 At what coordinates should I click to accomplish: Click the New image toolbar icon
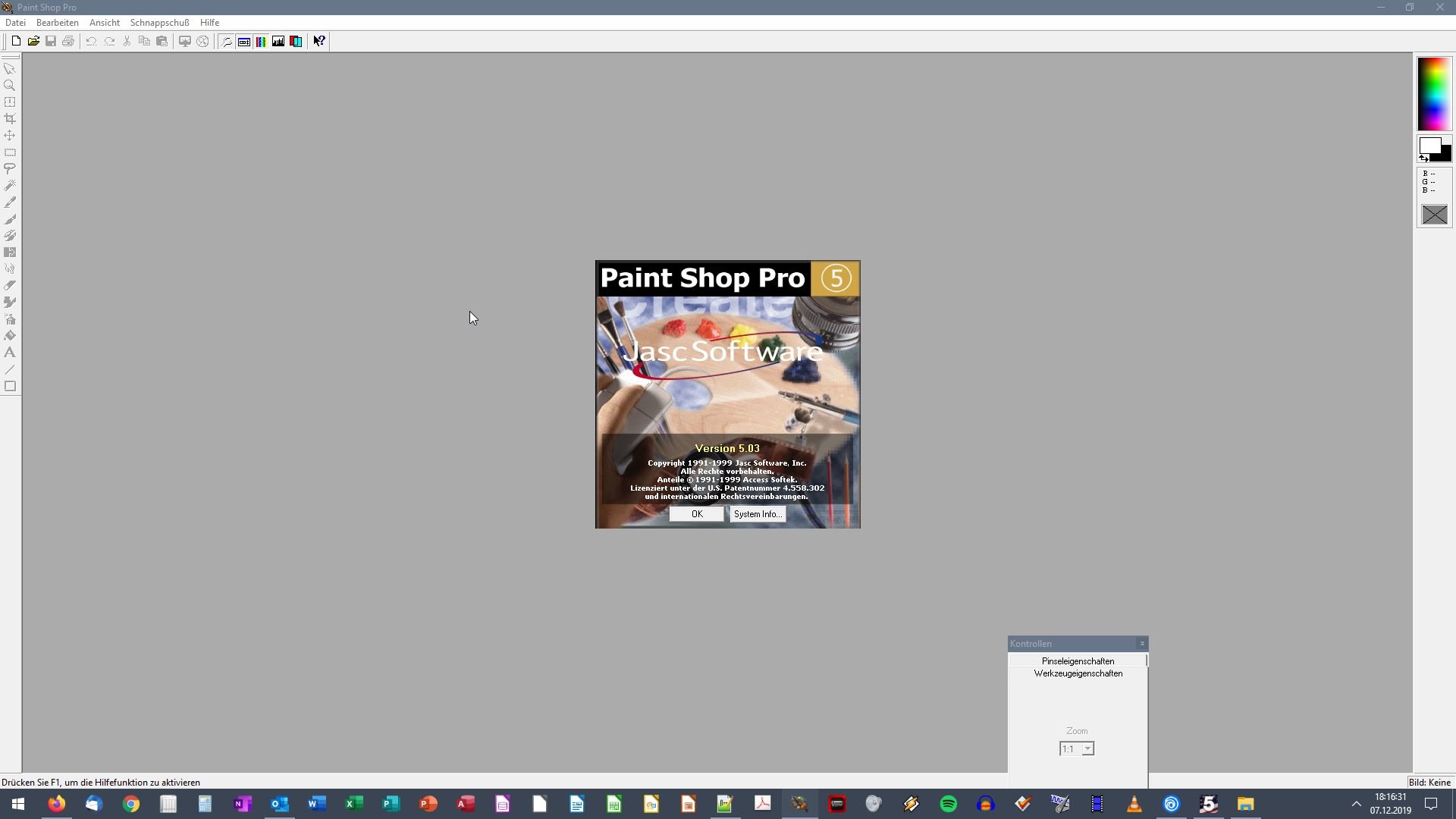coord(16,41)
